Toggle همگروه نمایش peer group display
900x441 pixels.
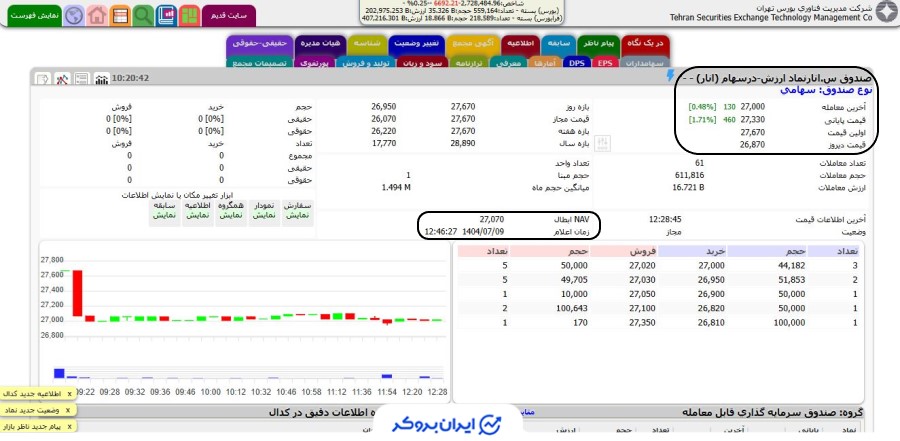(x=232, y=210)
